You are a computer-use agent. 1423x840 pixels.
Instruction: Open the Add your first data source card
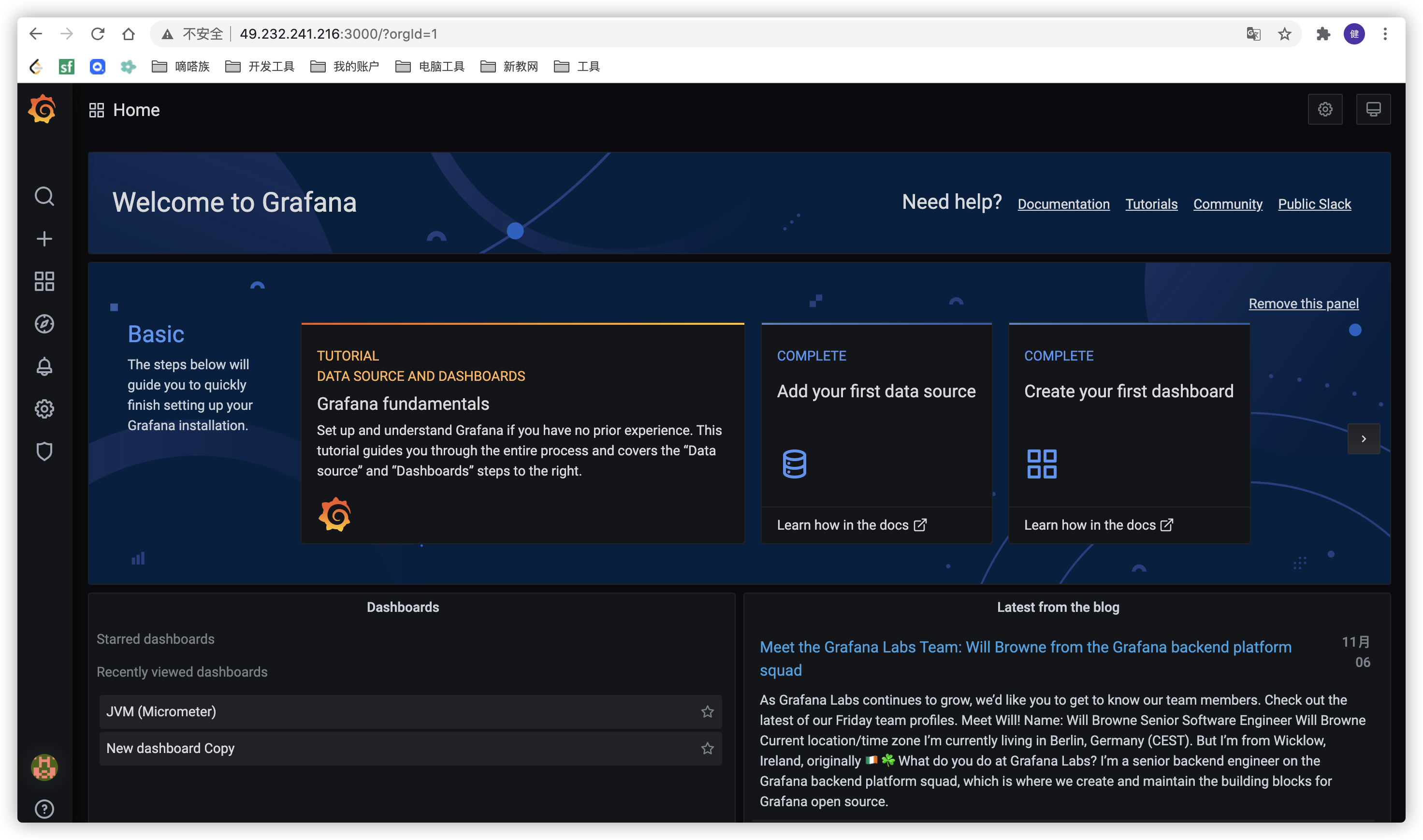point(876,433)
